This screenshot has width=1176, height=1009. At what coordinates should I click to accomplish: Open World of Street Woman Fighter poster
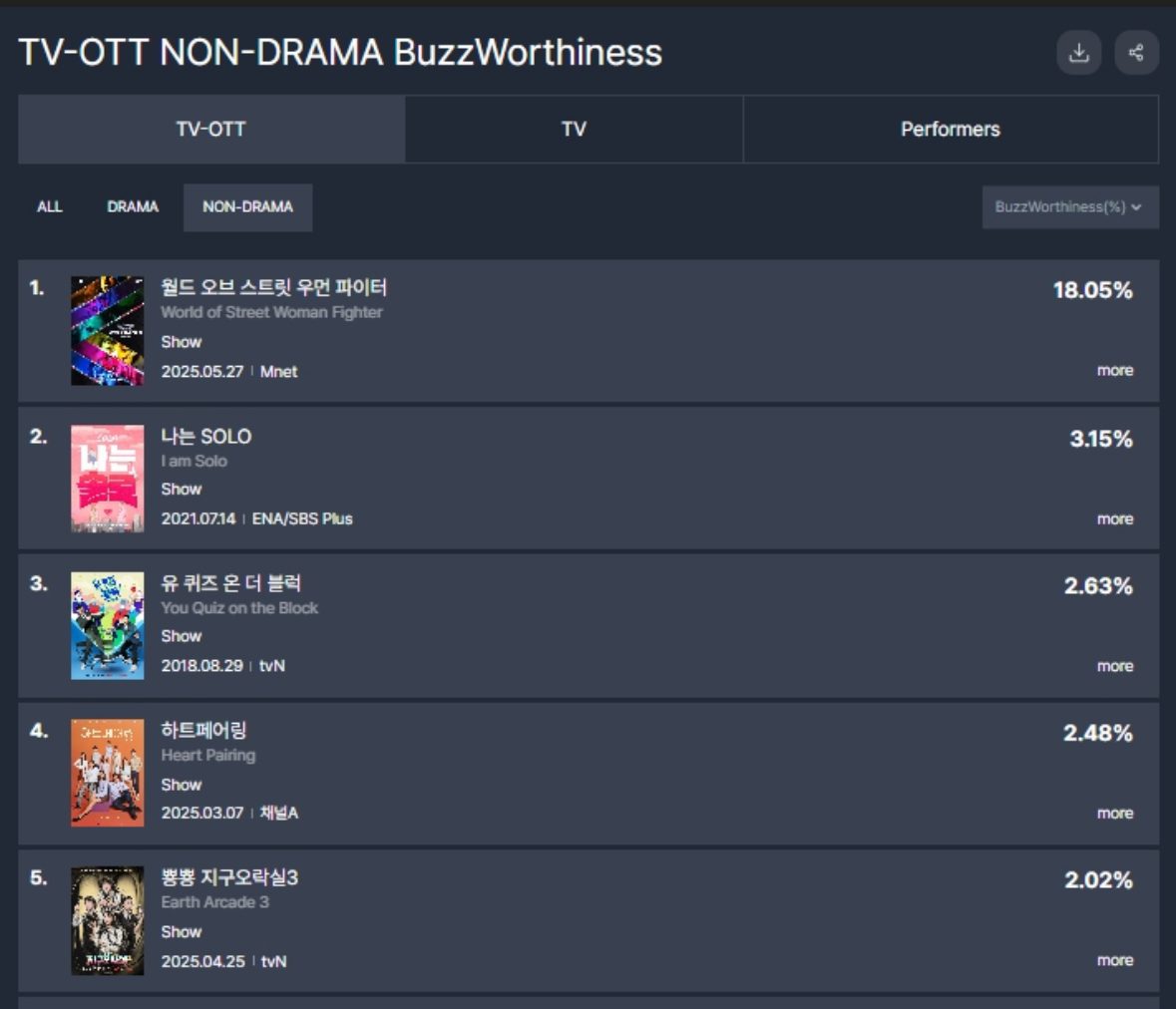point(108,331)
